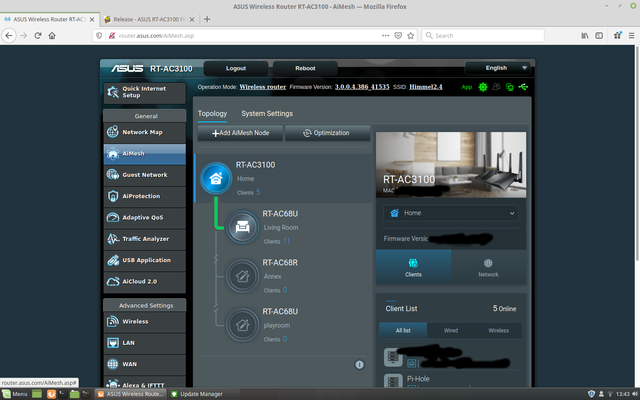
Task: Click Firefox launcher in taskbar
Action: coord(51,394)
